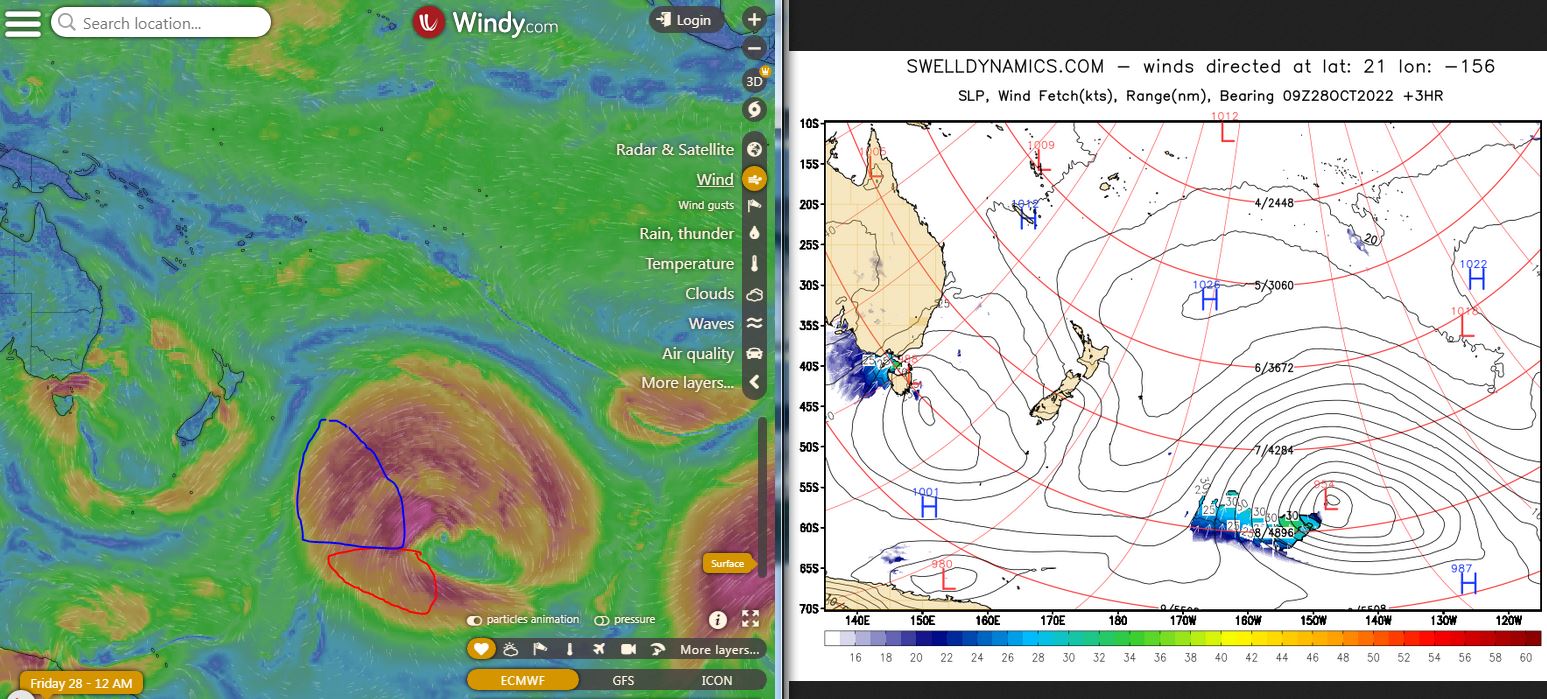The height and width of the screenshot is (699, 1547).
Task: Show wind stations POI flag icon
Action: [x=539, y=649]
